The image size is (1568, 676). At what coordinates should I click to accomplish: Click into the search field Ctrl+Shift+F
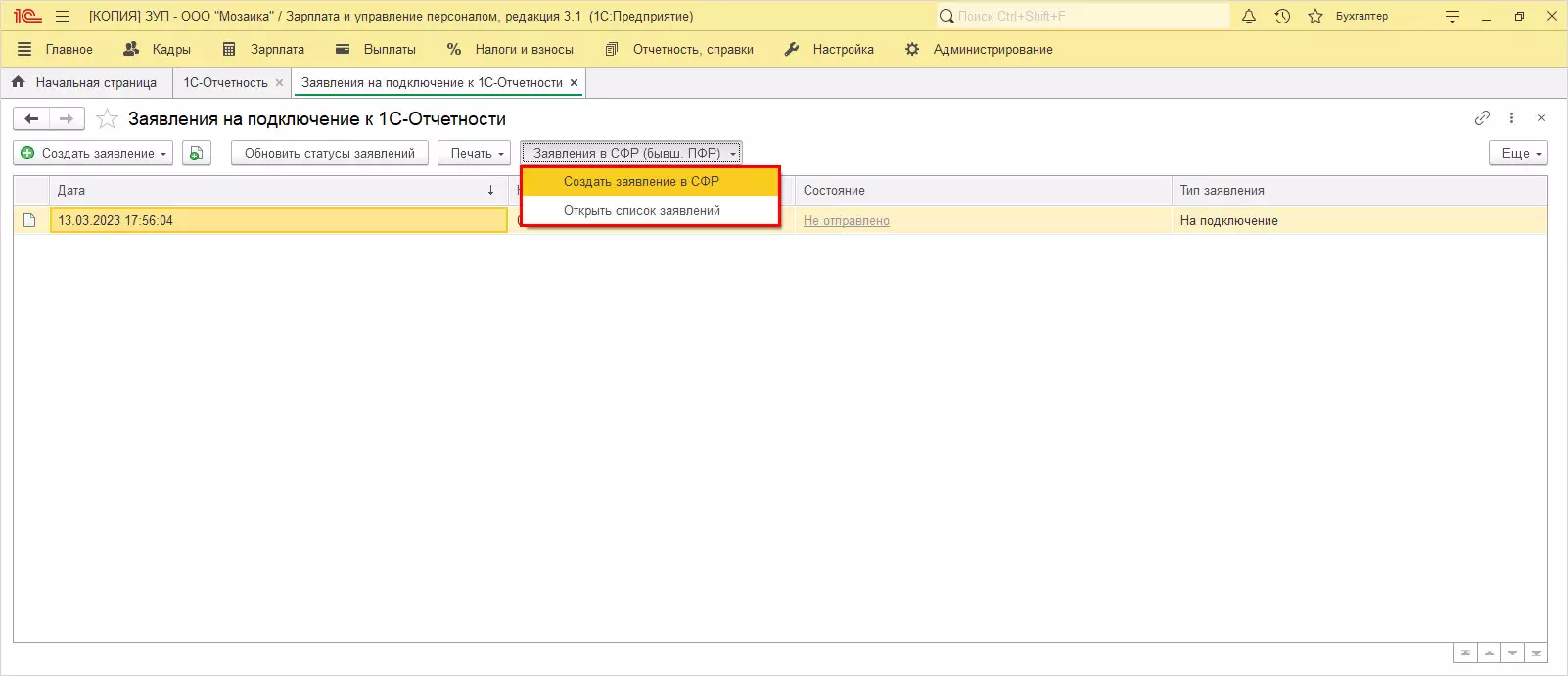(1083, 16)
